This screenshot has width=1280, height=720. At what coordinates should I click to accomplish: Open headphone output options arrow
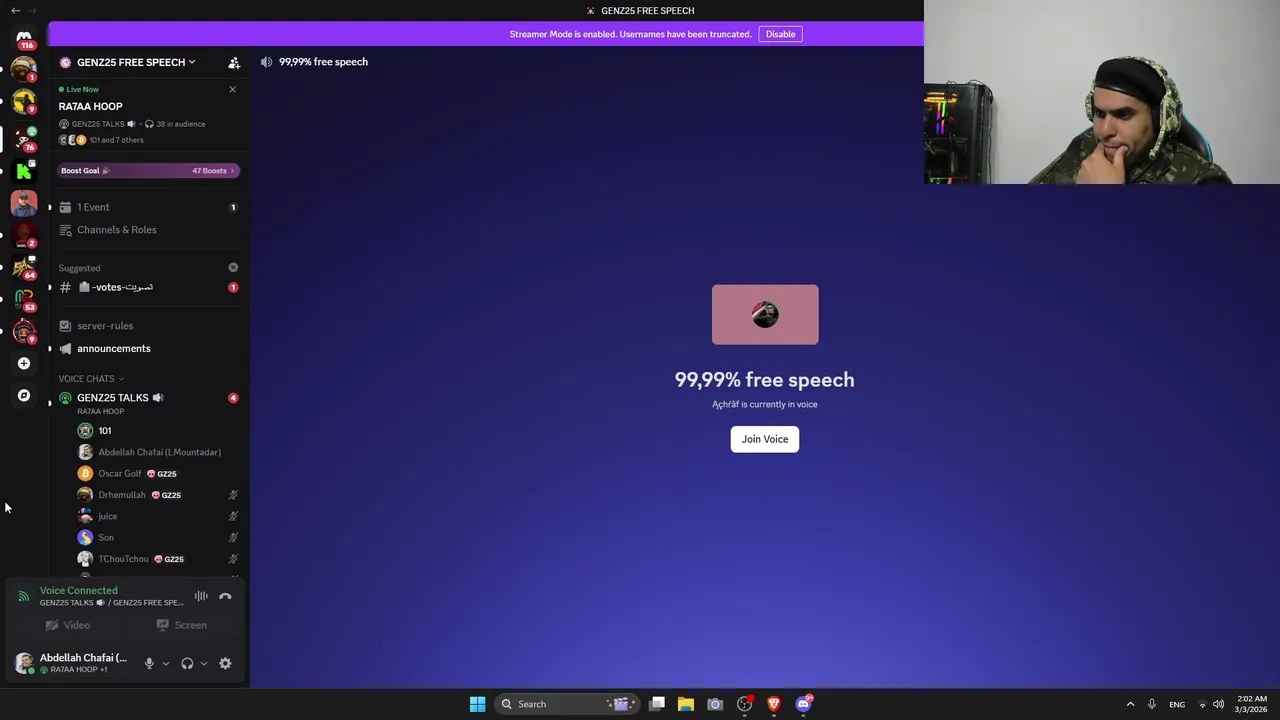tap(204, 663)
